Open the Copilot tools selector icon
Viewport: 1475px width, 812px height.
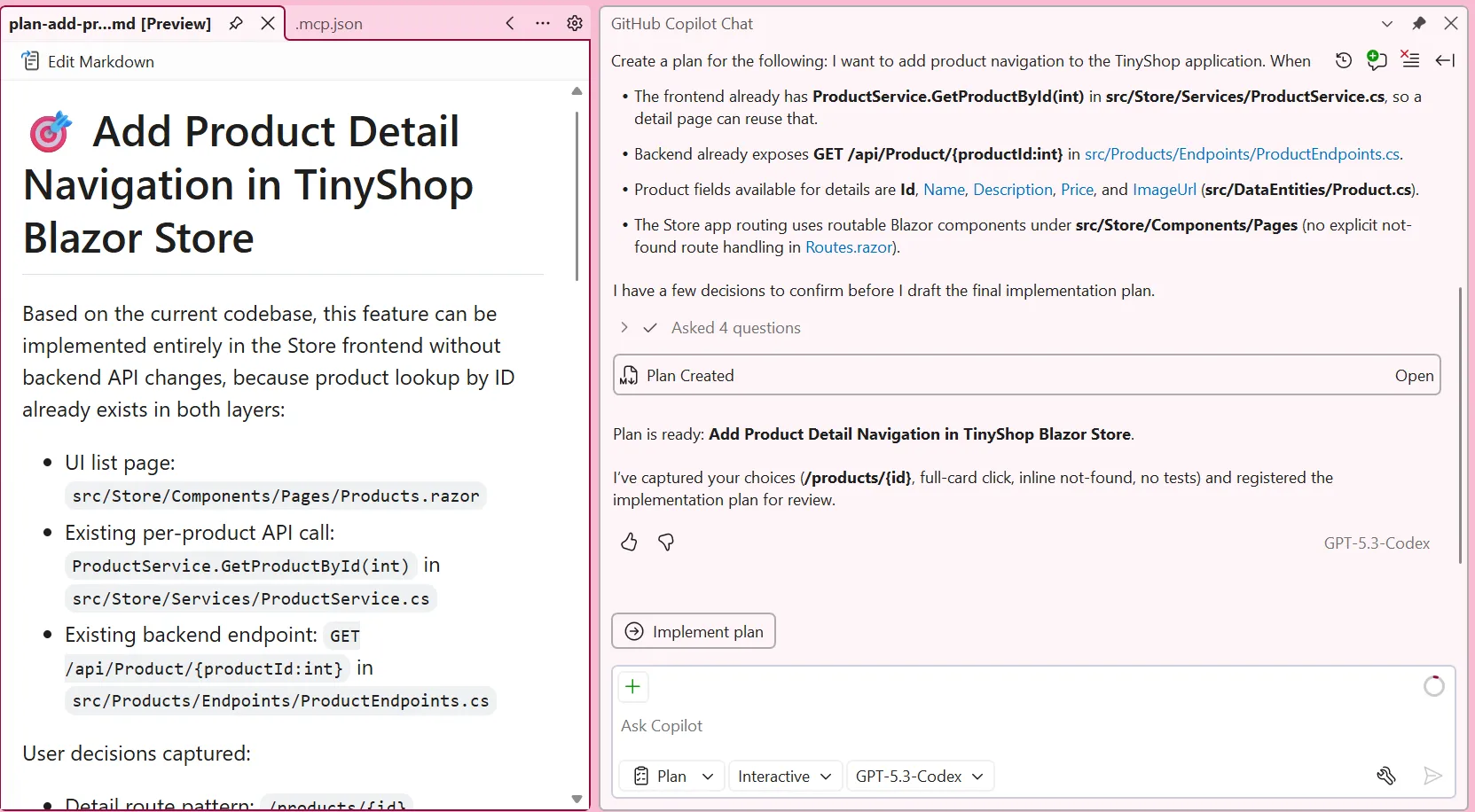click(x=1386, y=777)
